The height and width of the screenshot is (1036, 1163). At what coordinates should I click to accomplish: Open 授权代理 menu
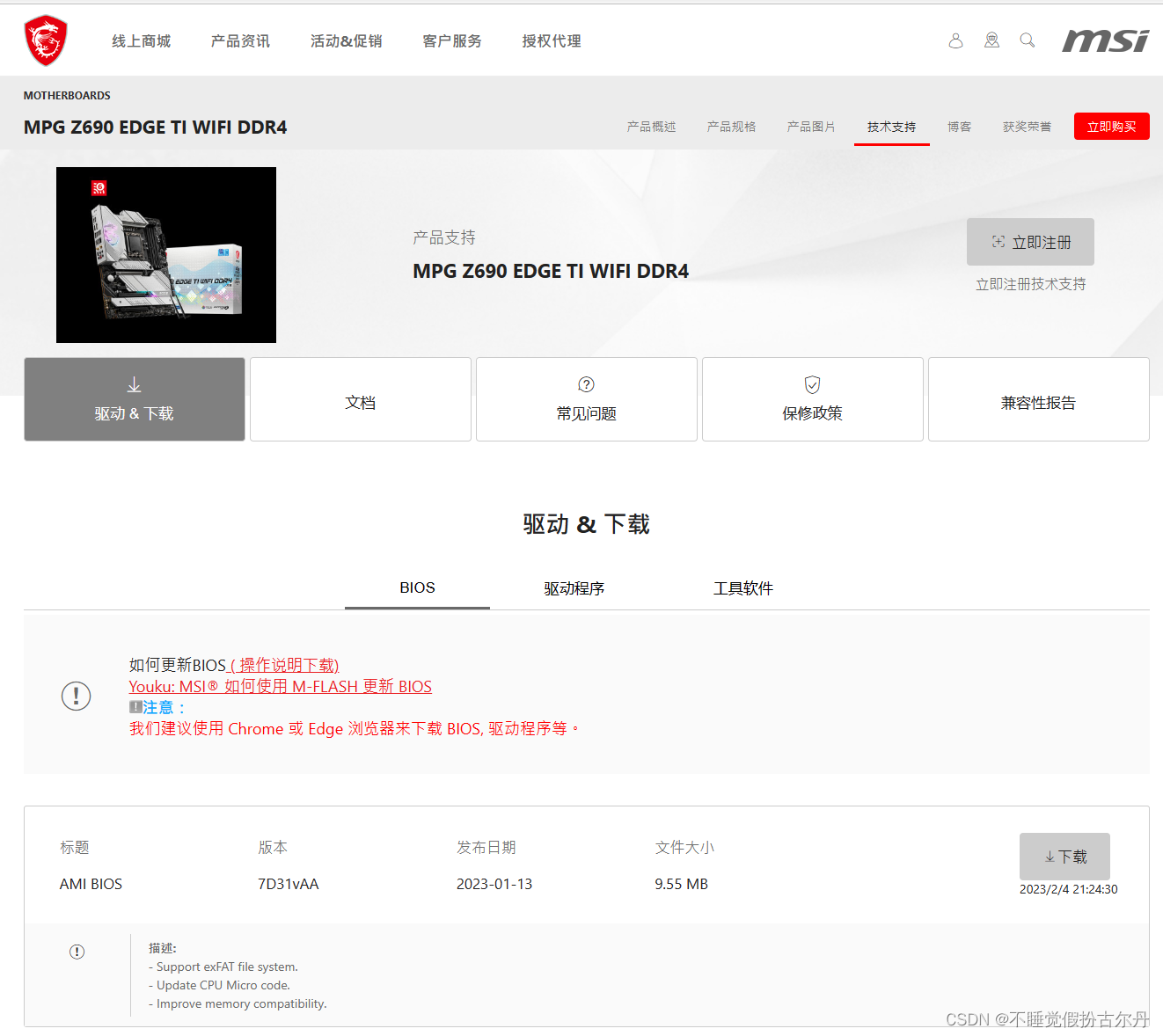click(x=552, y=41)
